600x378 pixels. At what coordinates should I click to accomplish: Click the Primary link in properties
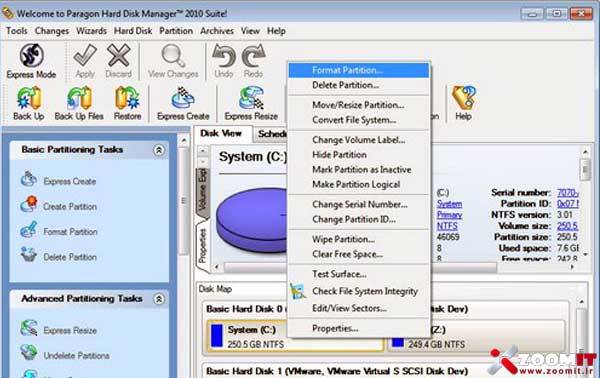(449, 215)
